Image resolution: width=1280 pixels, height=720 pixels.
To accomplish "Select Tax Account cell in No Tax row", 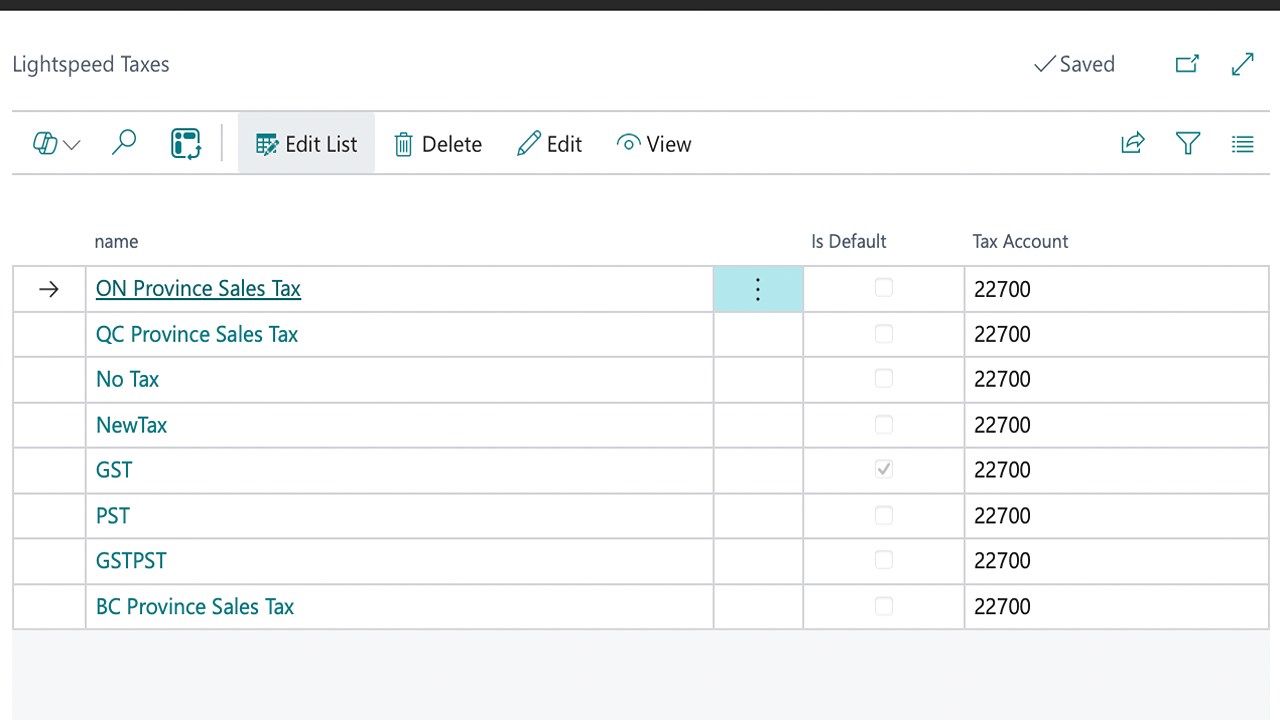I will pos(1116,379).
